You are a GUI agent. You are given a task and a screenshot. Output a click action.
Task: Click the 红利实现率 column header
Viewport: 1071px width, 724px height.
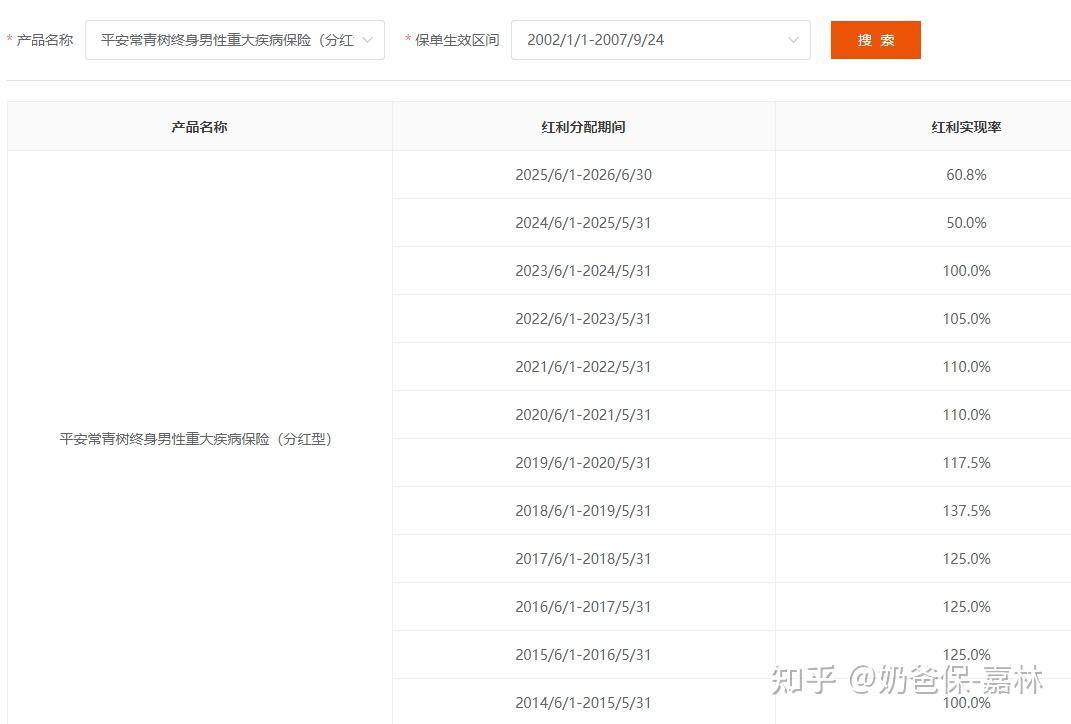click(966, 126)
